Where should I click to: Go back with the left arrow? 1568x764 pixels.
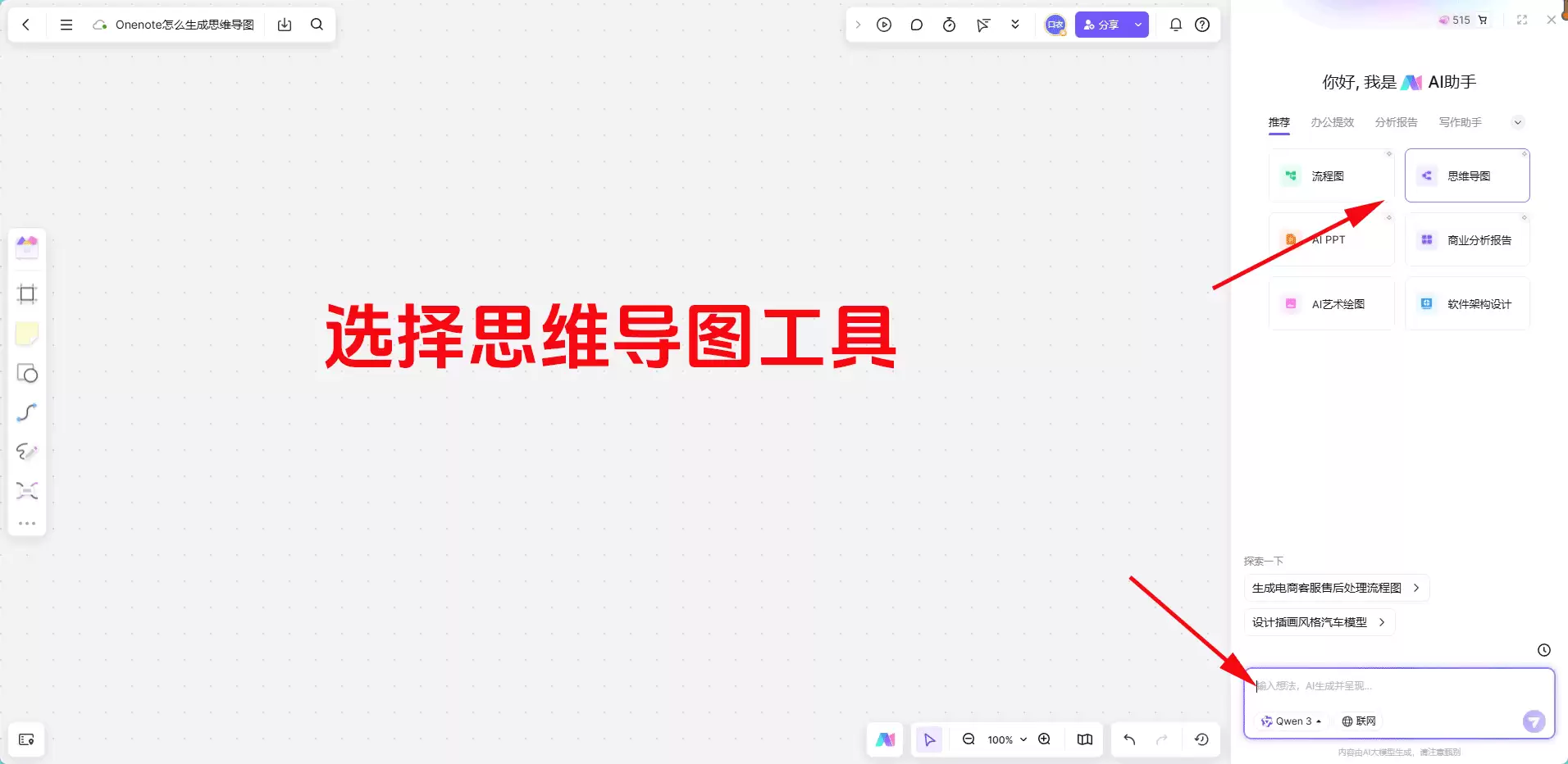coord(26,25)
